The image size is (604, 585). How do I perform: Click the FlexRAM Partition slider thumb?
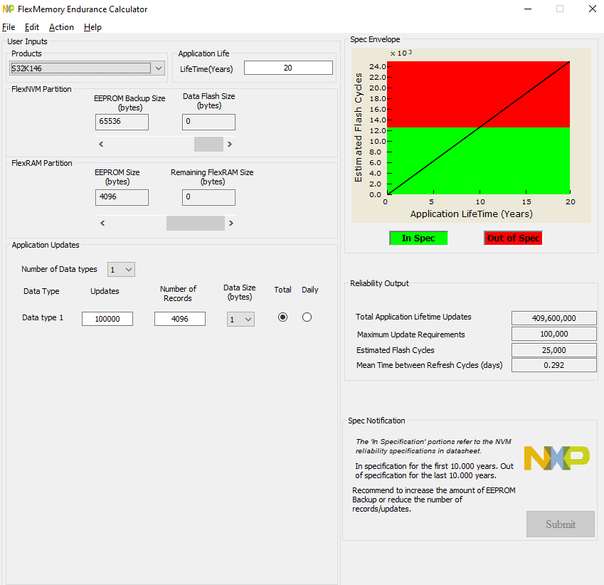pos(196,223)
